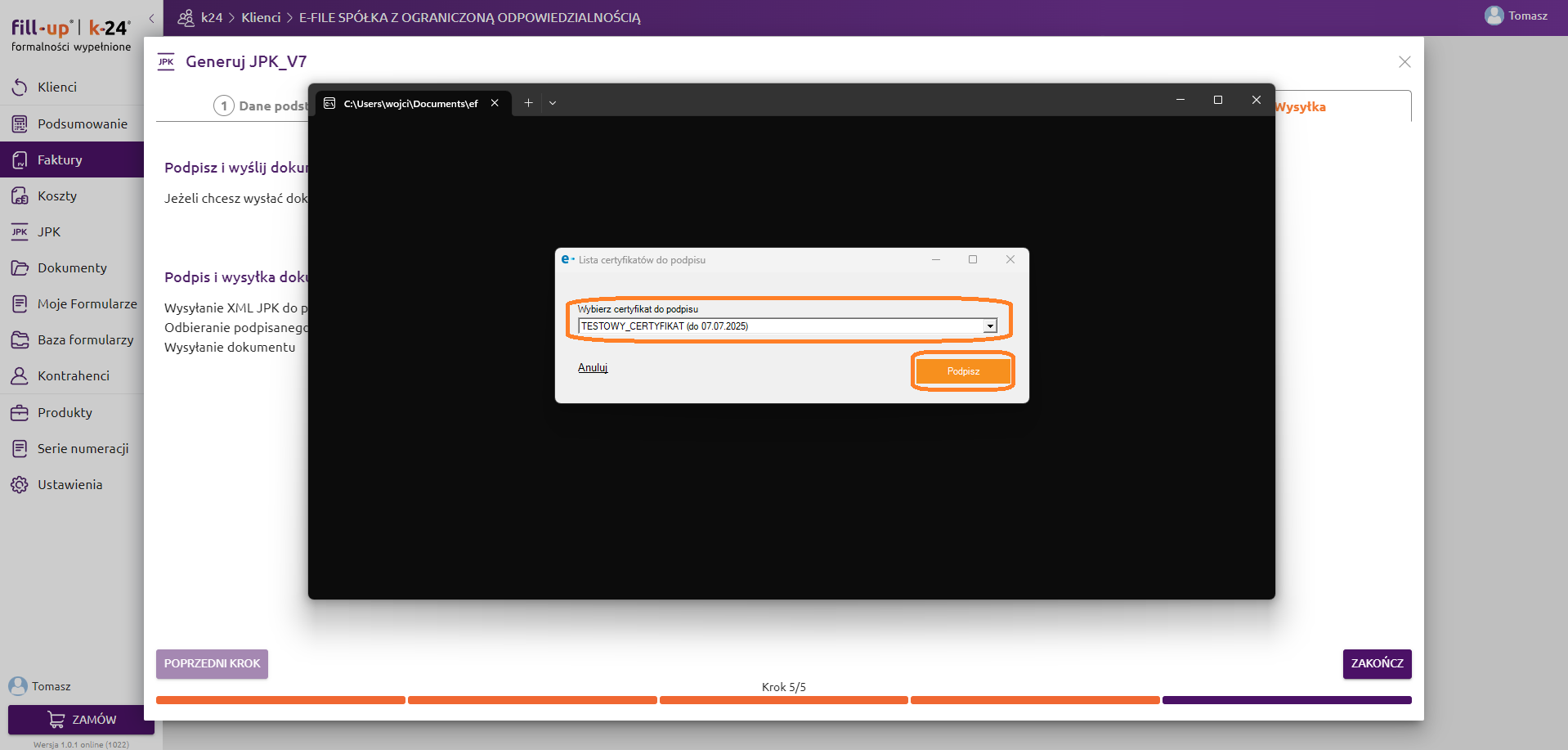
Task: Click the new terminal tab plus icon
Action: coord(528,103)
